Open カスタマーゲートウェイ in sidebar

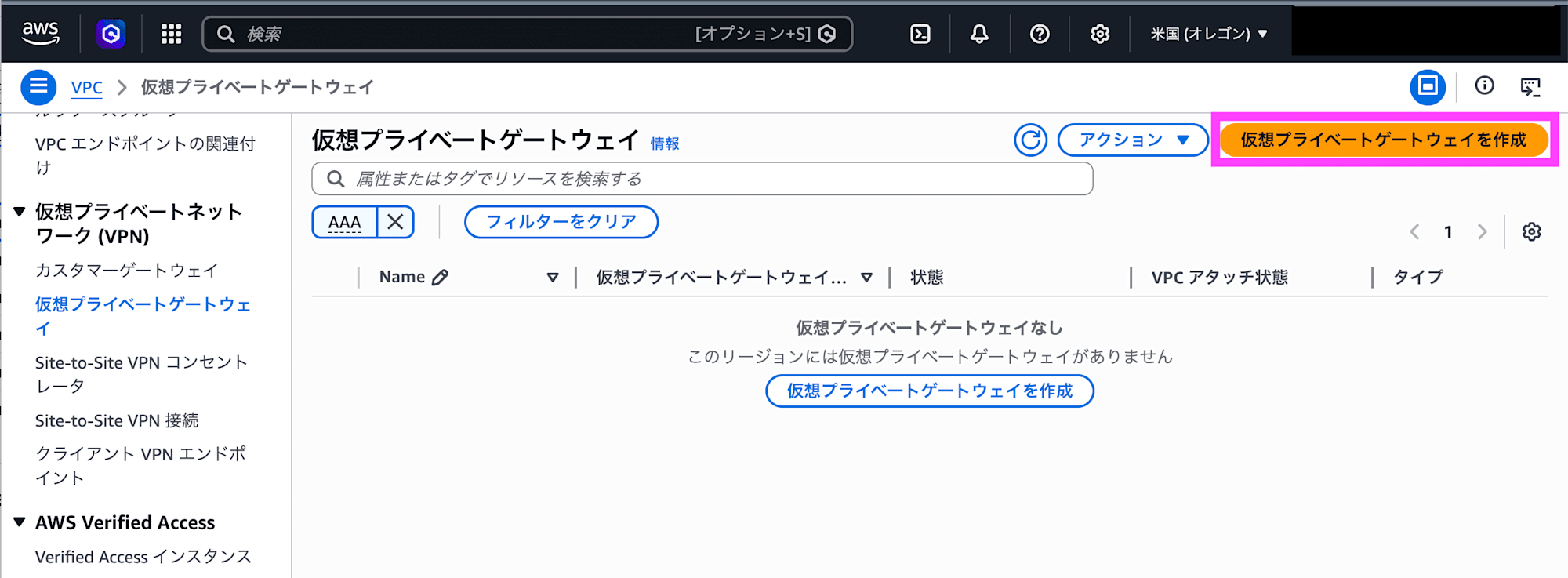click(127, 271)
